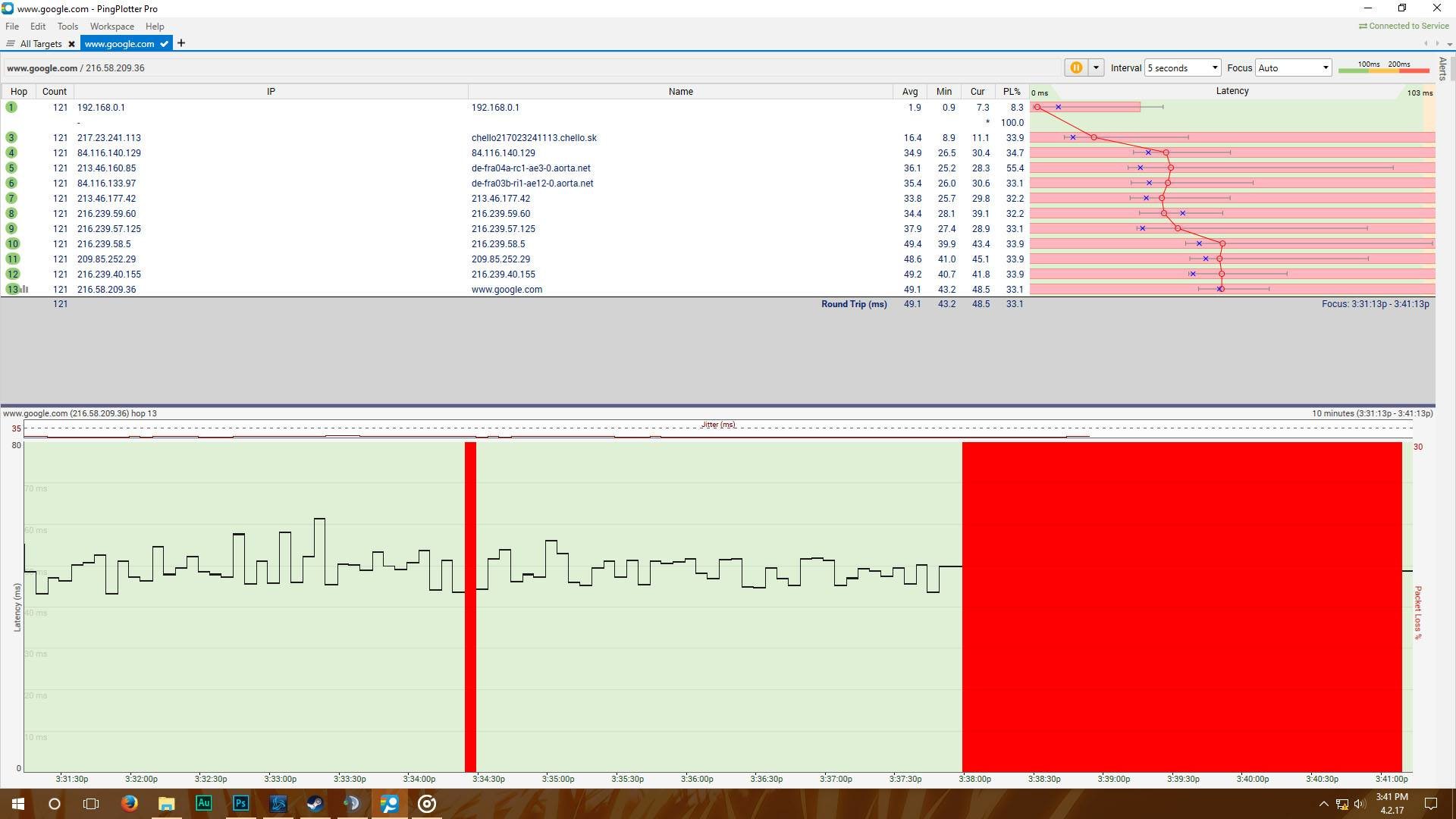1456x819 pixels.
Task: Select the hop 5 green circle
Action: [x=11, y=168]
